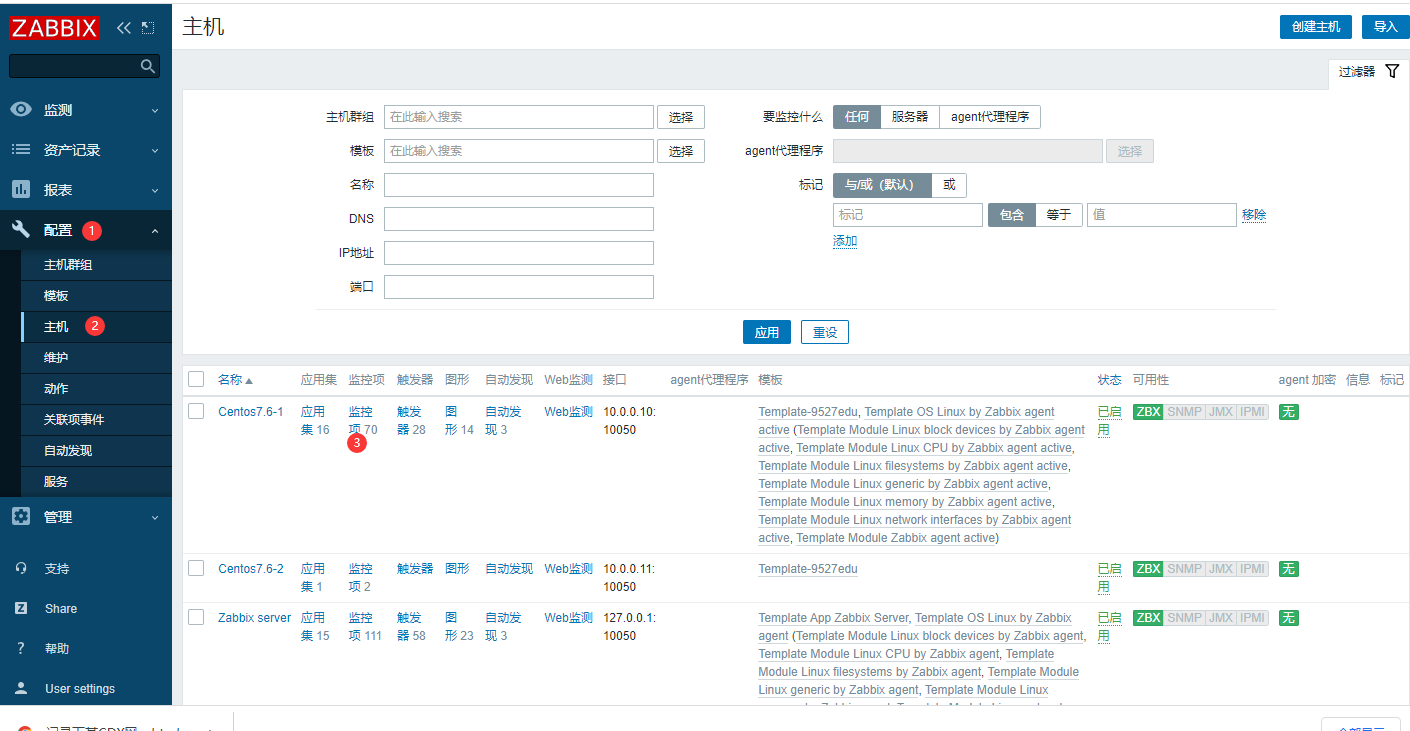Click ZBX badge for Zabbix server
Screen dimensions: 1410x731
click(1148, 618)
